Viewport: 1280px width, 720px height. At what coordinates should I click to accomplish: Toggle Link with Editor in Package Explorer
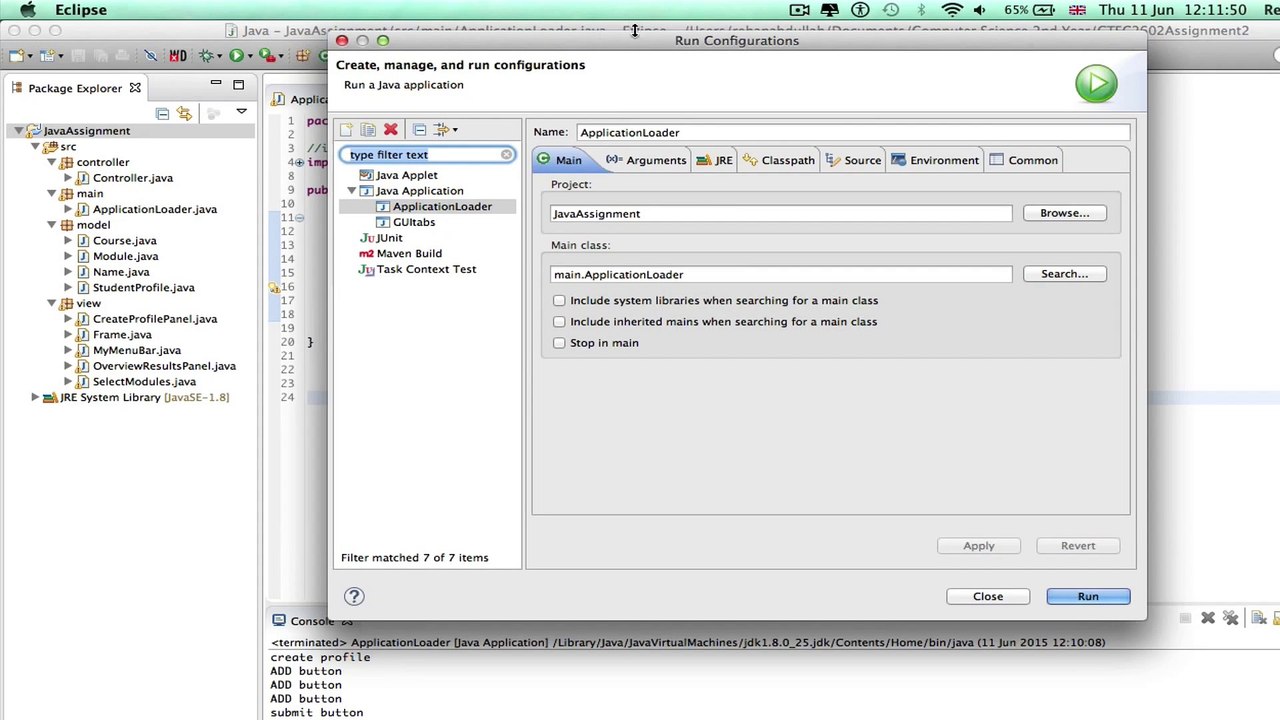pos(184,113)
